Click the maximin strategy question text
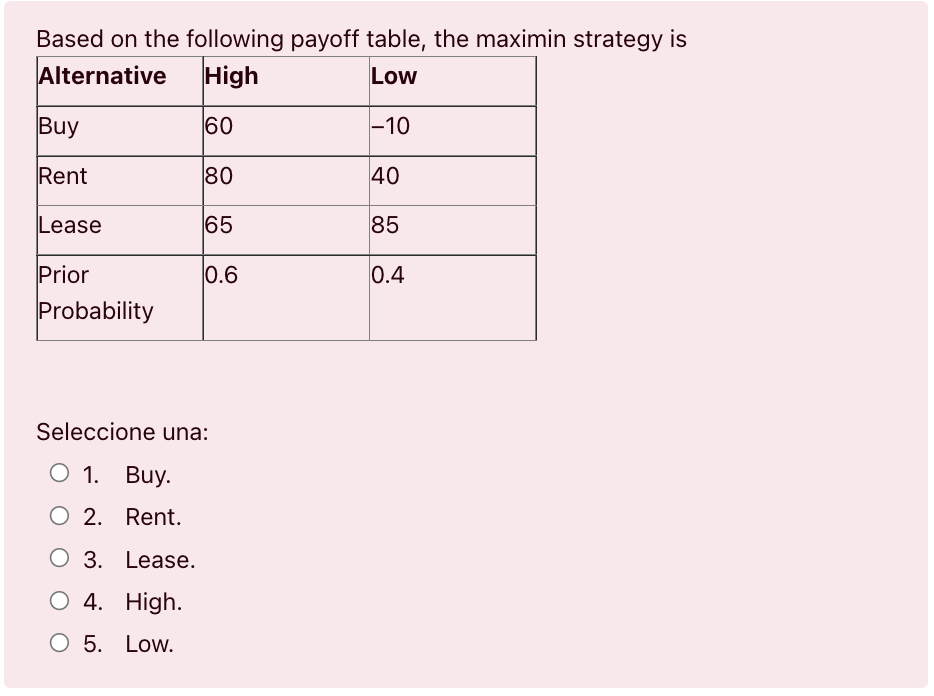Viewport: 934px width, 696px height. [x=360, y=39]
